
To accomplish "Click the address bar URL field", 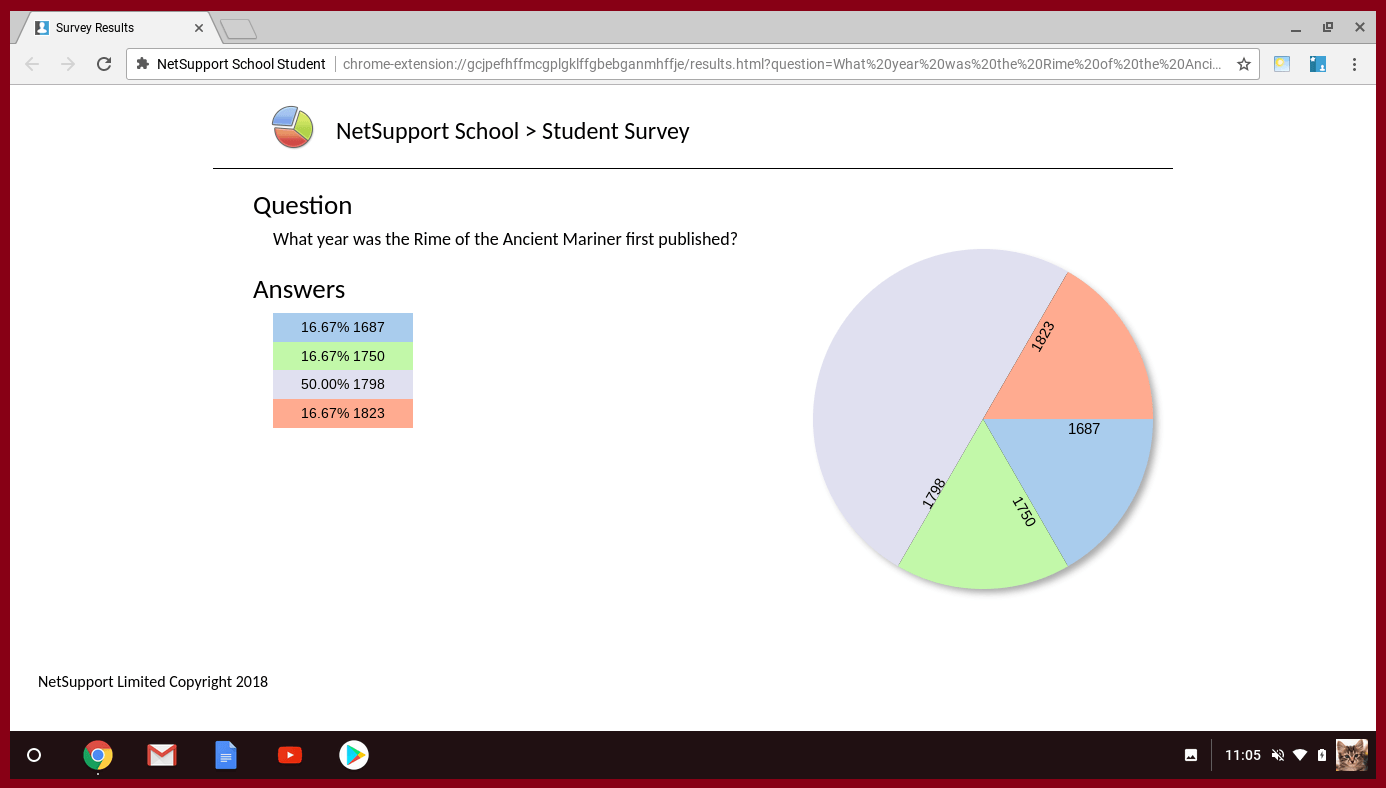I will point(780,64).
